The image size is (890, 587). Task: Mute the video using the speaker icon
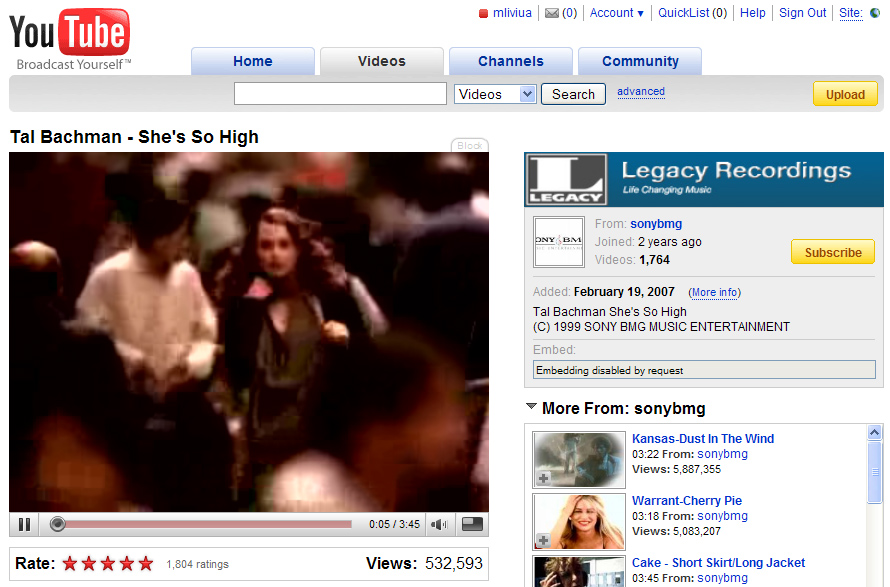coord(439,524)
